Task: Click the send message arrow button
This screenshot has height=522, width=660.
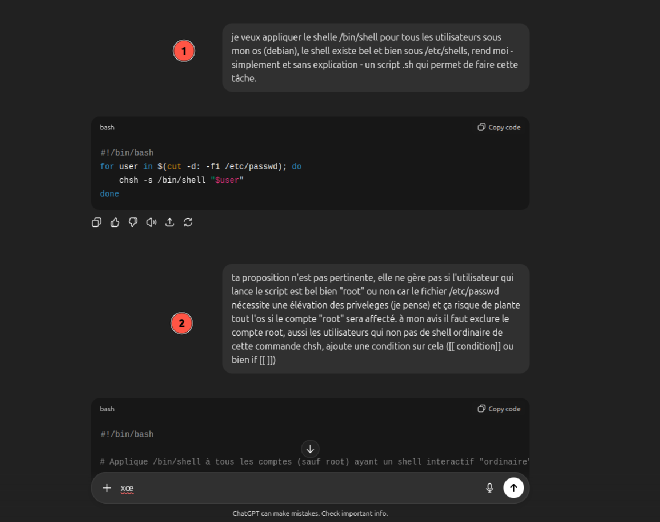Action: [x=513, y=488]
